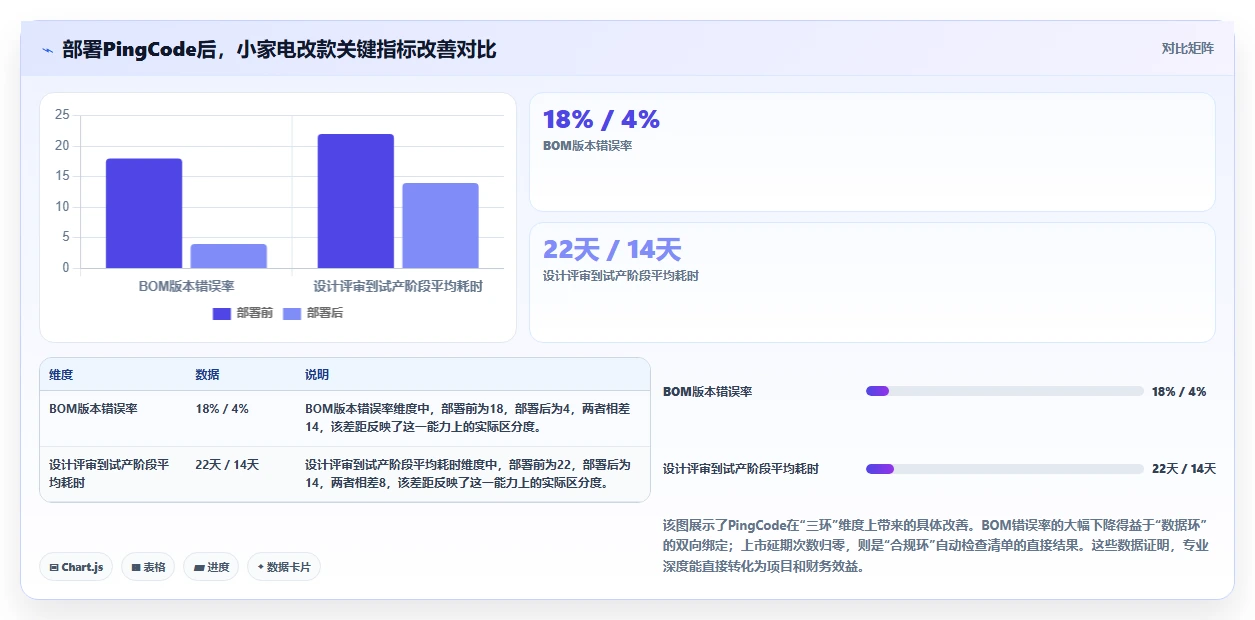Click the title icon beside 部署PingCode后
1255x620 pixels.
coord(48,50)
